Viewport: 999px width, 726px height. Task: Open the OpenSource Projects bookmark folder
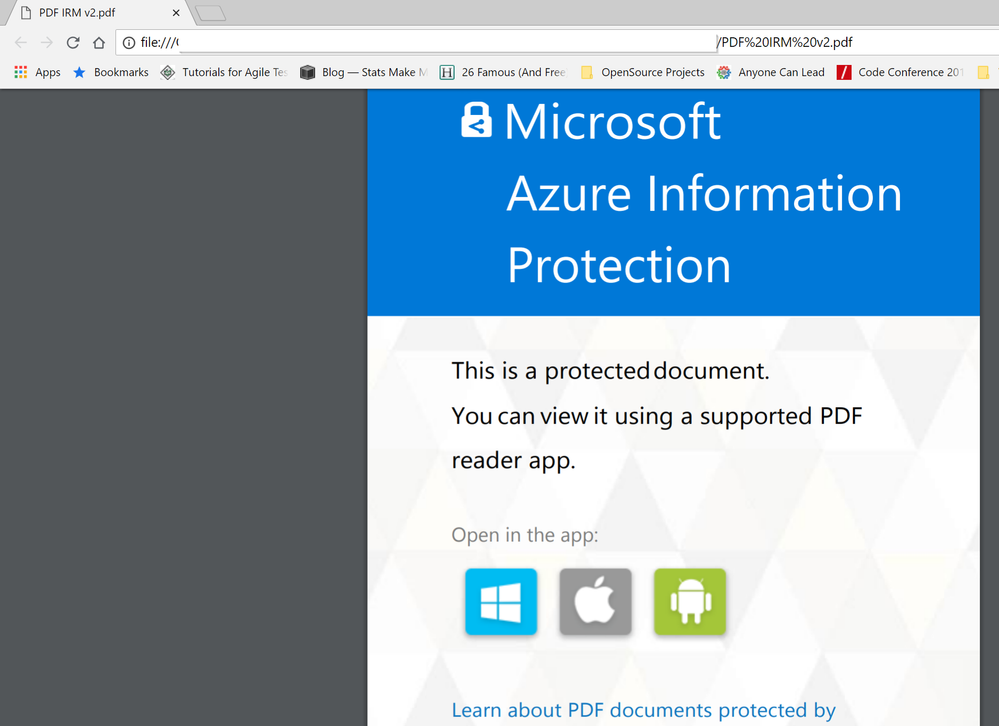643,73
